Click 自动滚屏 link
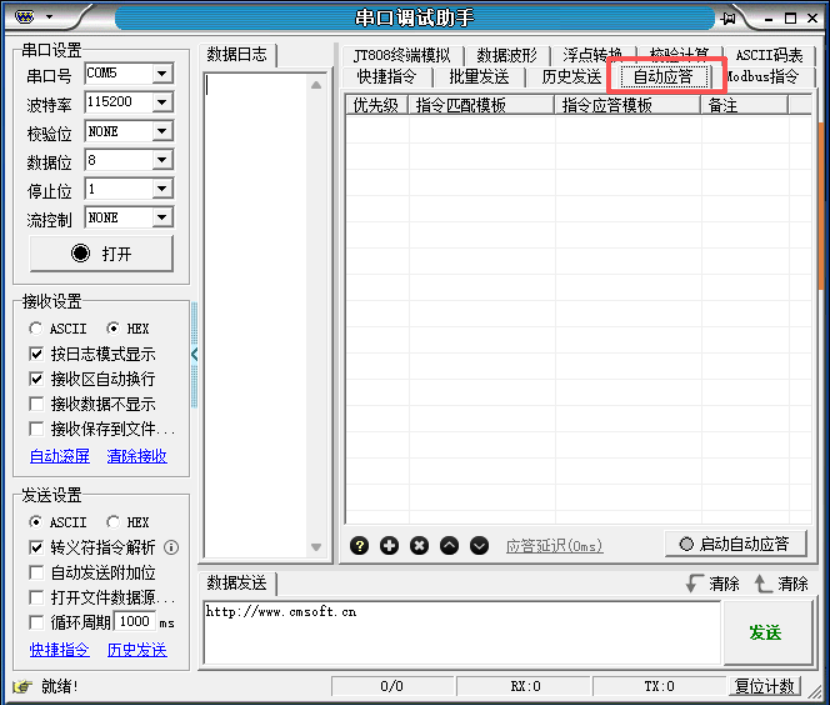 tap(60, 456)
